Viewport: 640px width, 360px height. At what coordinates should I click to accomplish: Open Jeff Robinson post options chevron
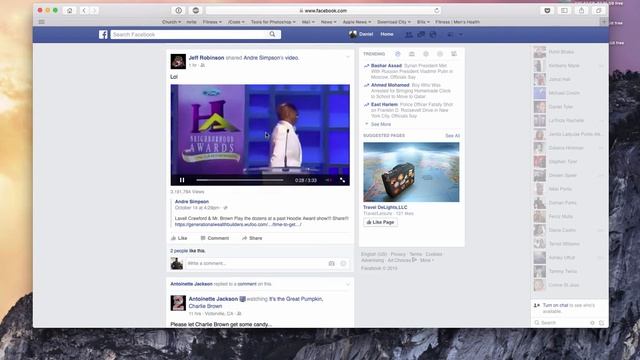point(348,57)
